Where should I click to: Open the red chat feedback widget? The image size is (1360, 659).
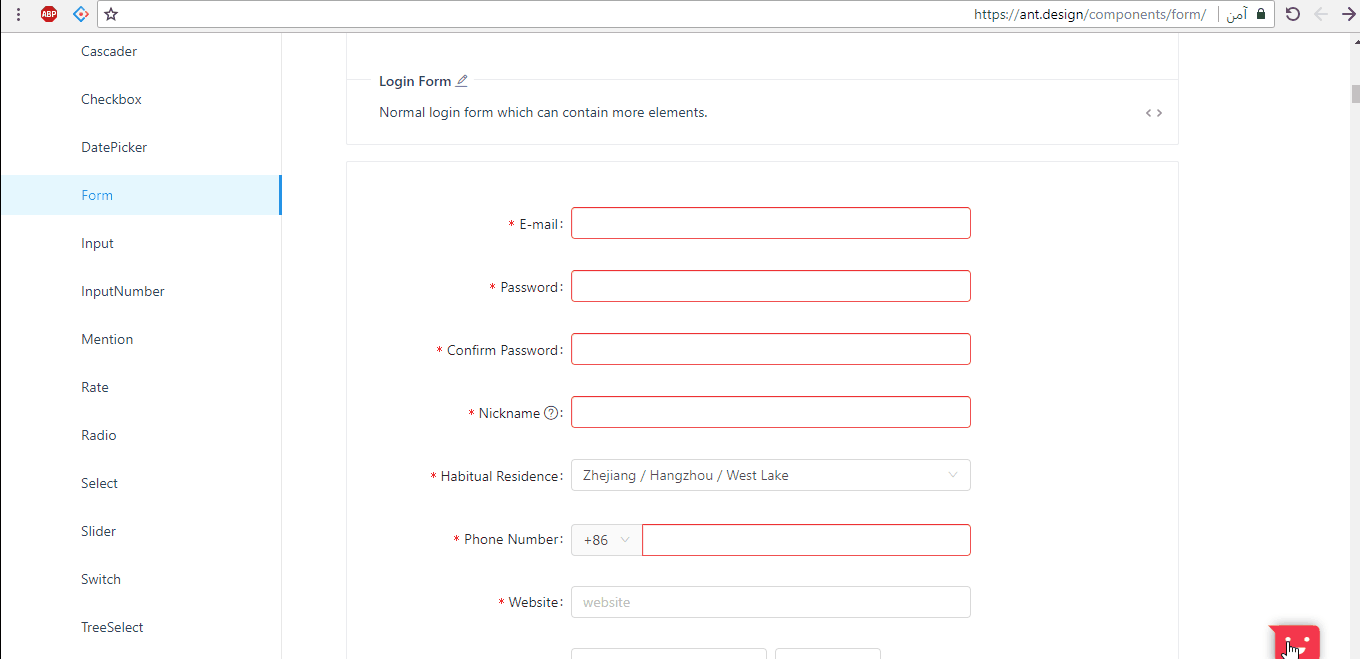point(1294,641)
